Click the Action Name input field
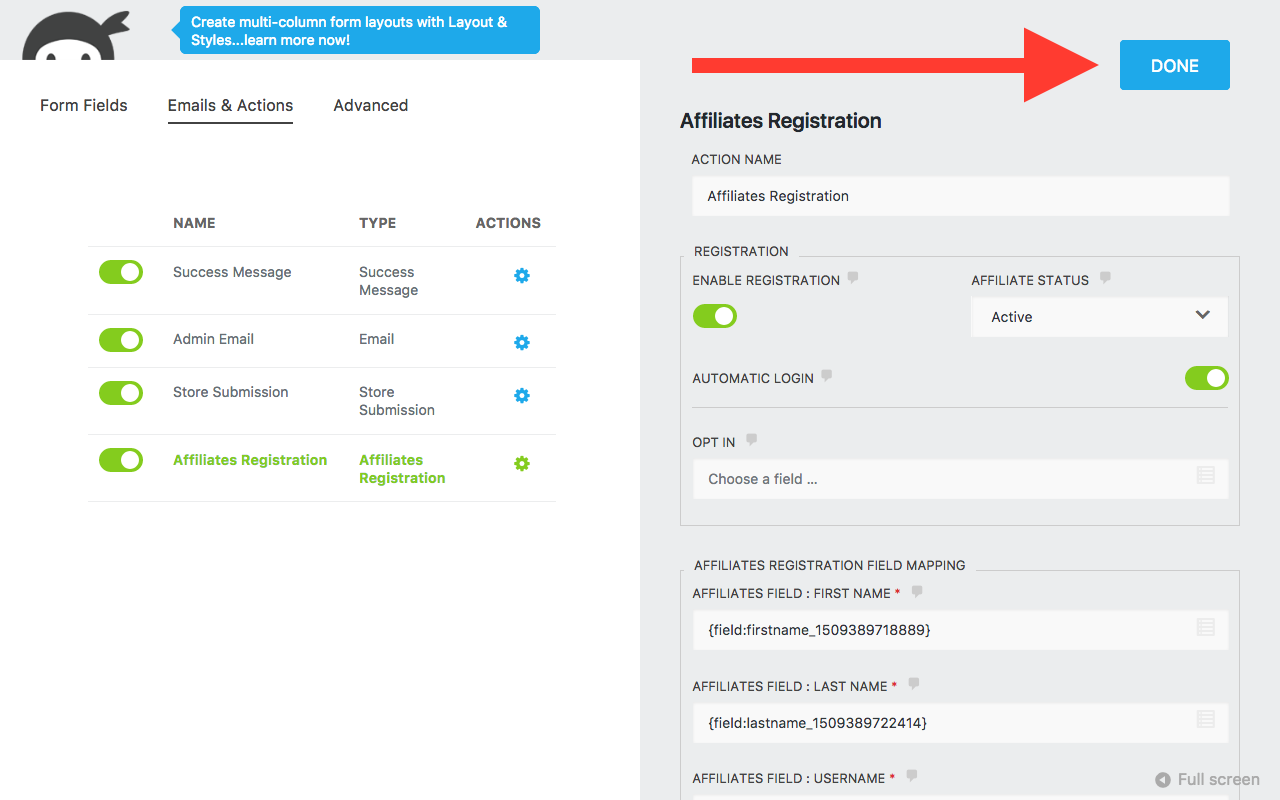The image size is (1280, 800). [961, 196]
